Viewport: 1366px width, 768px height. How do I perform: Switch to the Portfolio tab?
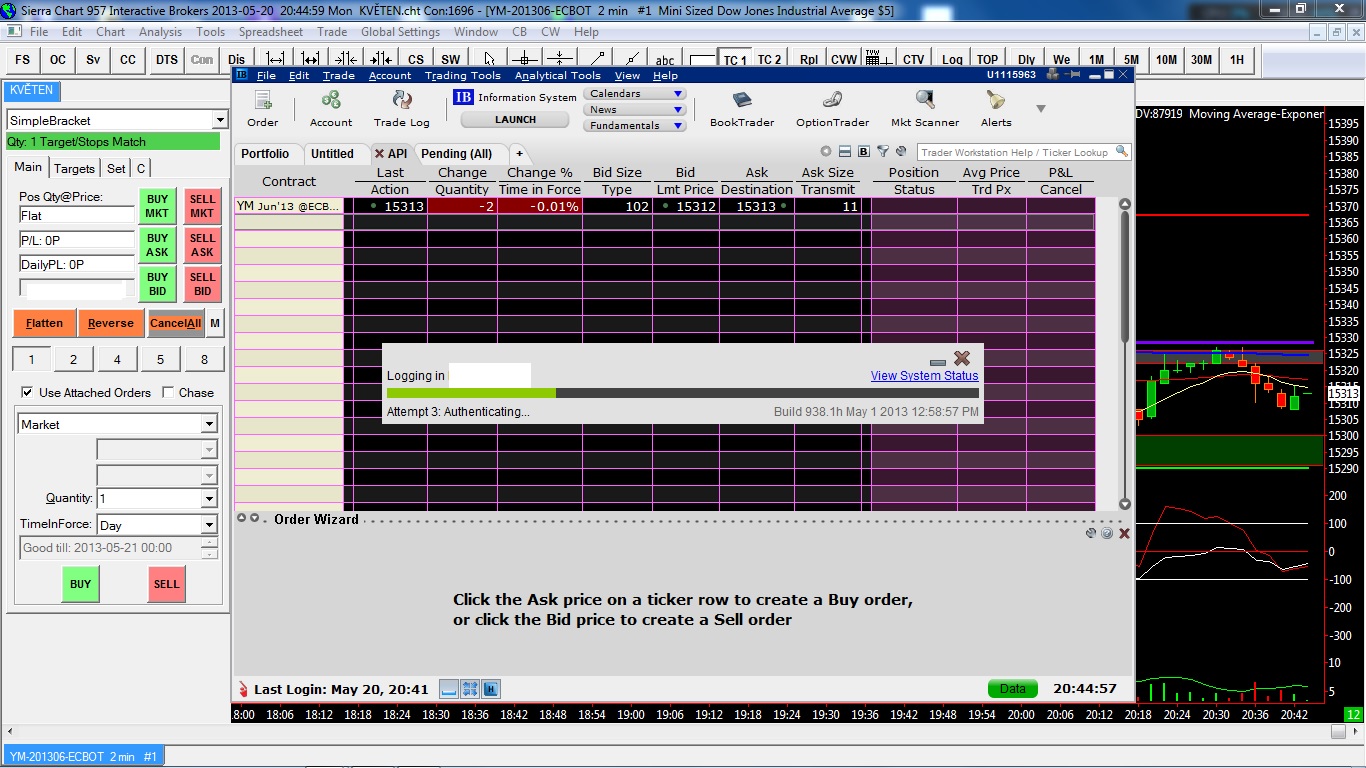265,153
